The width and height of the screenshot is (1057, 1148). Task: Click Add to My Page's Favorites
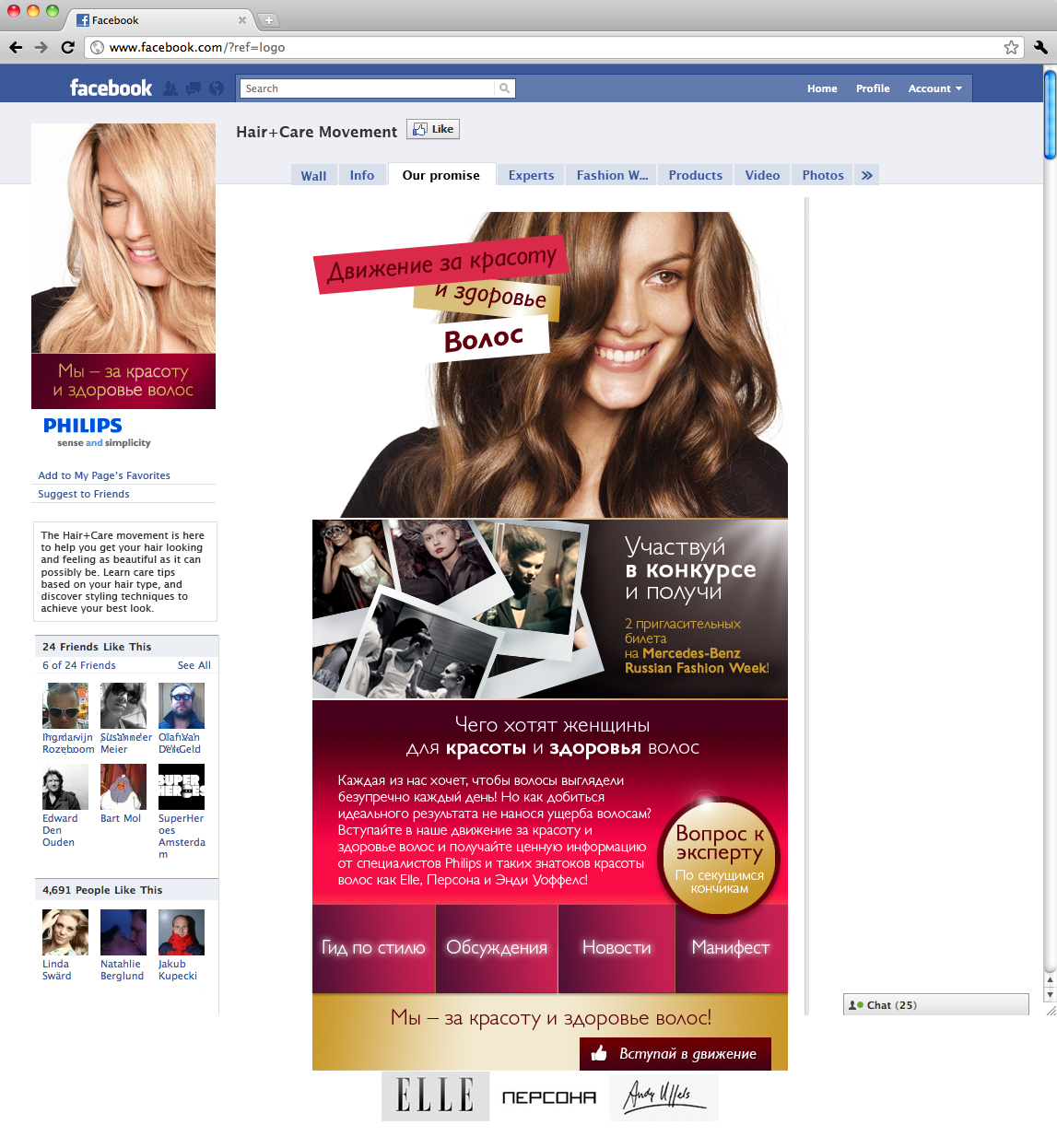pyautogui.click(x=104, y=475)
